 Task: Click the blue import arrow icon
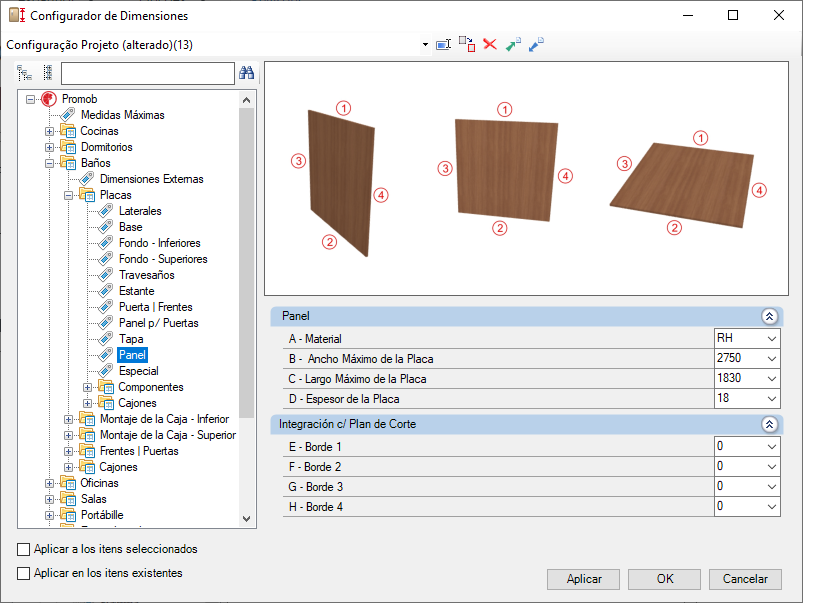pos(536,44)
